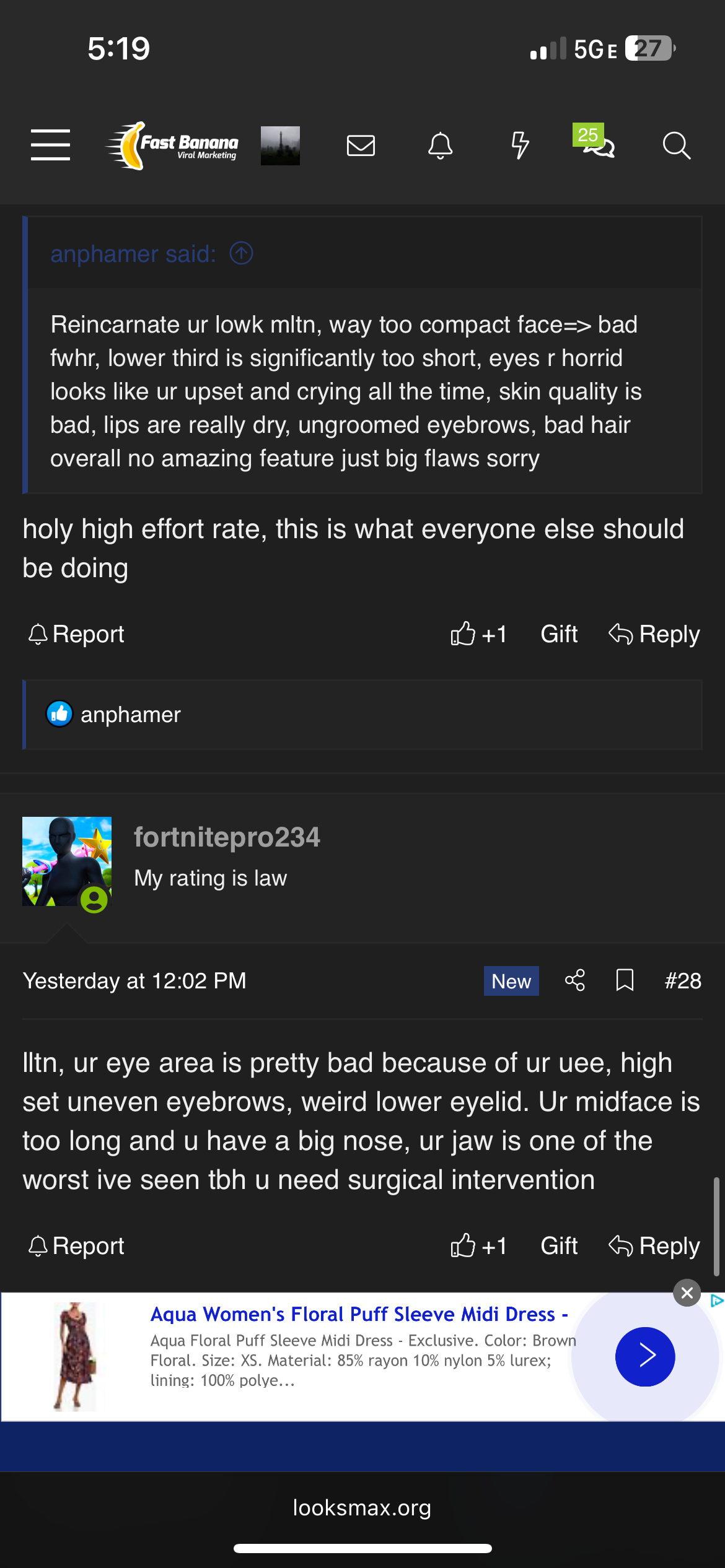Image resolution: width=725 pixels, height=1568 pixels.
Task: Tap the lightning bolt what's new icon
Action: tap(520, 146)
